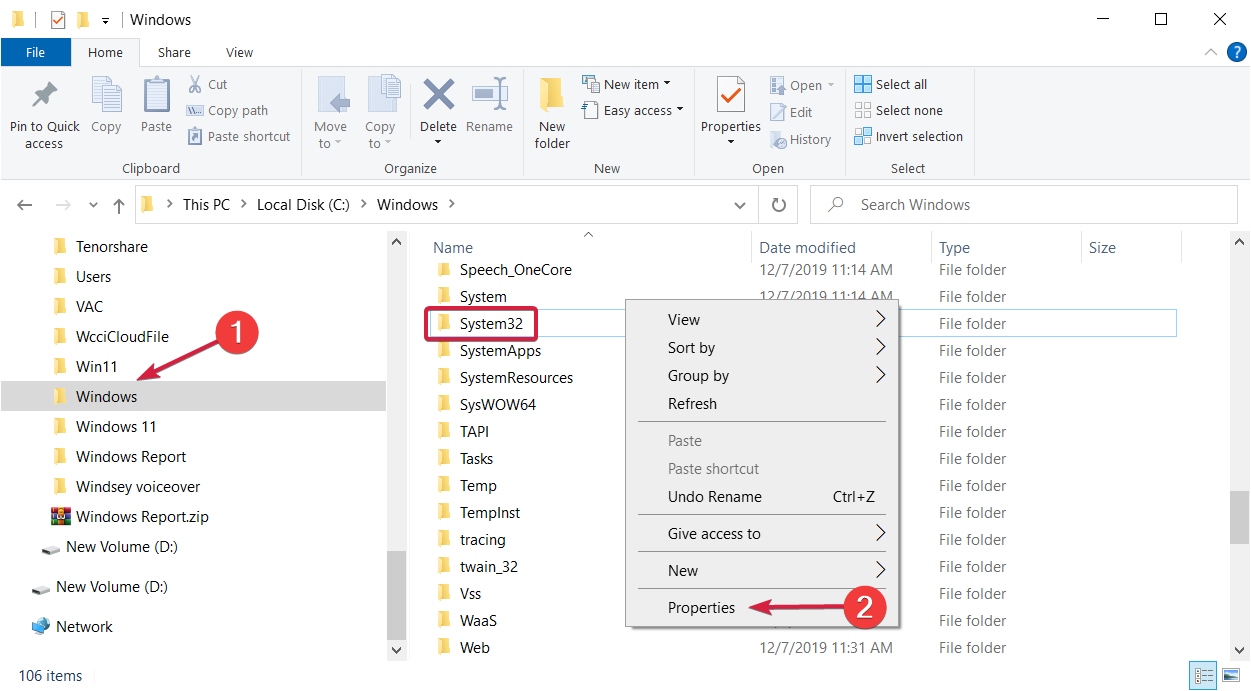
Task: Click the Rename icon
Action: click(x=489, y=95)
